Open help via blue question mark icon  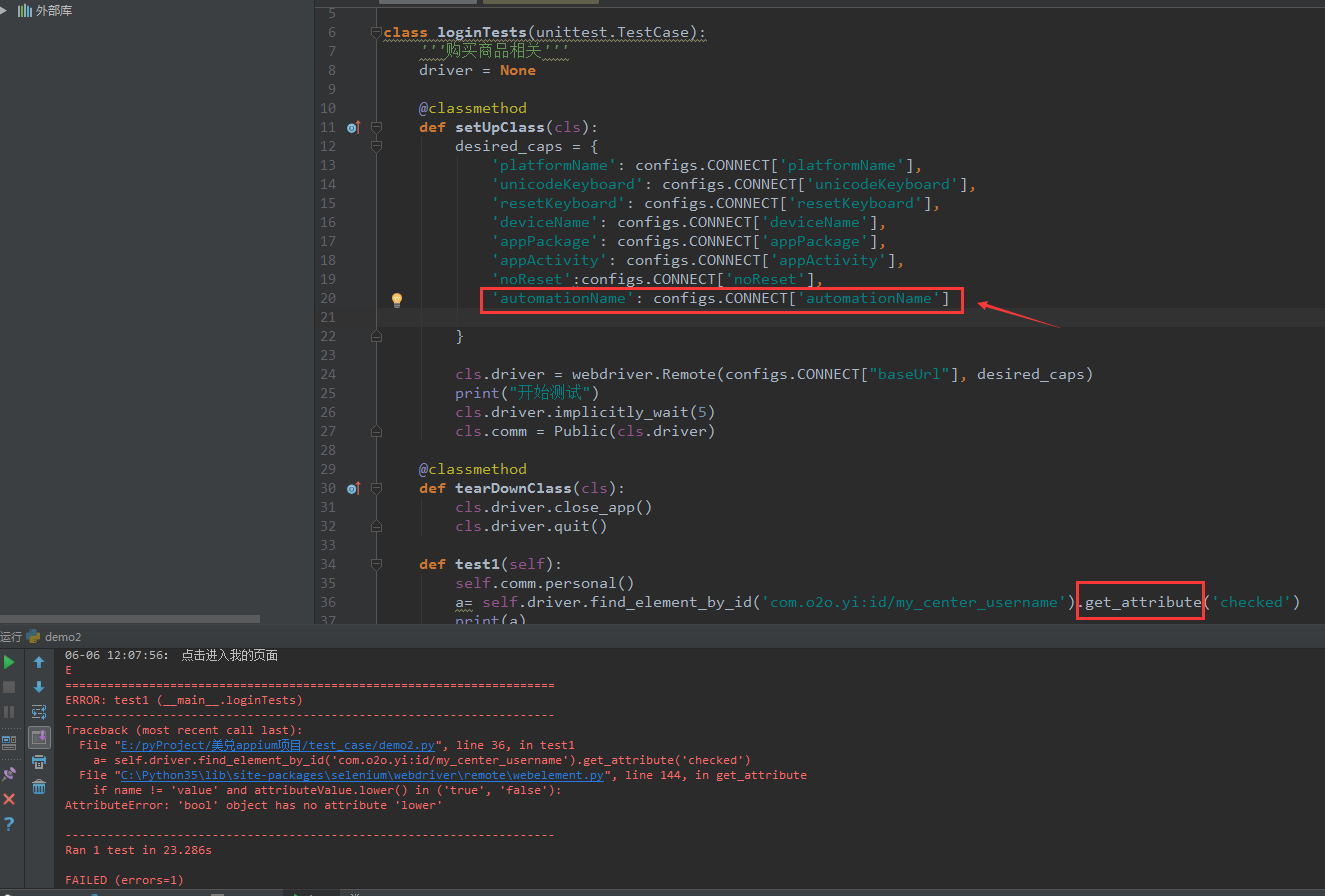9,824
